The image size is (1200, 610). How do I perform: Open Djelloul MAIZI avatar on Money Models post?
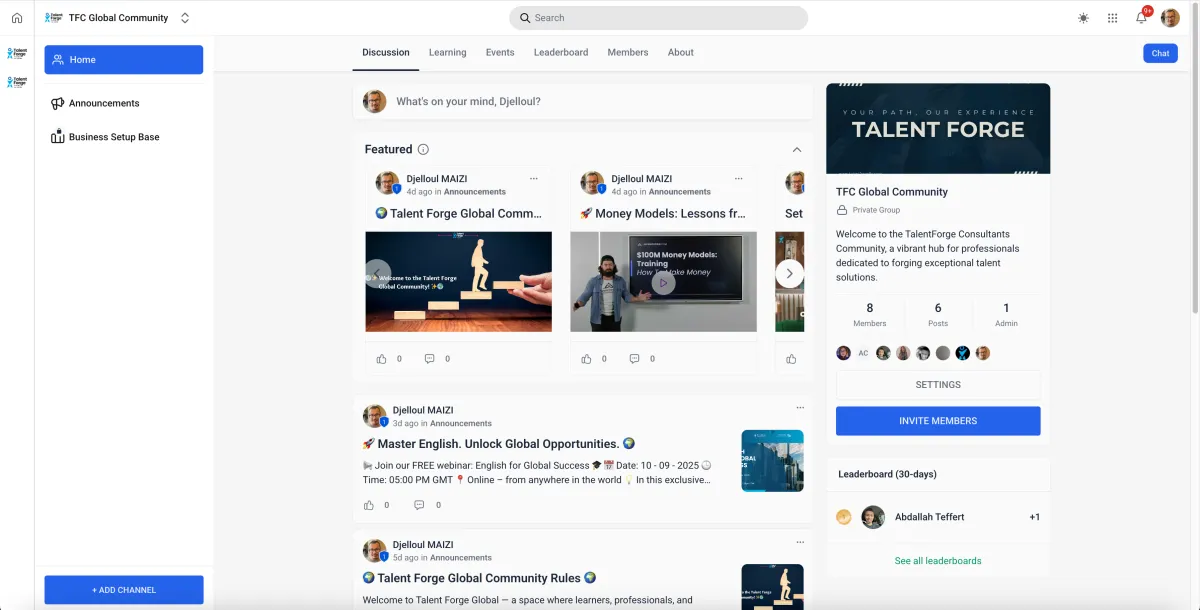[592, 183]
